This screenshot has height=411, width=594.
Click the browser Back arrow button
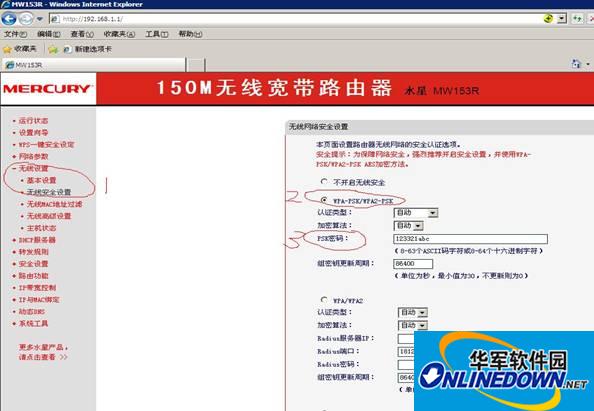tap(9, 19)
